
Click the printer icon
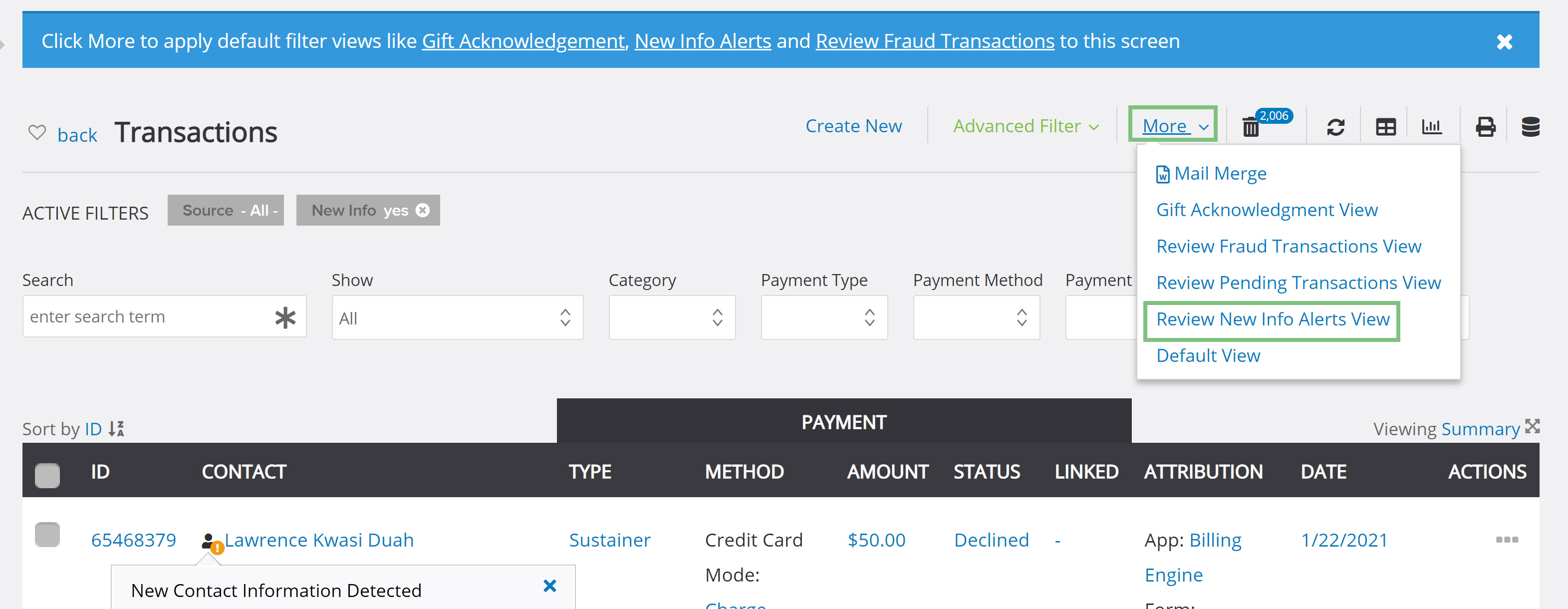[x=1485, y=127]
